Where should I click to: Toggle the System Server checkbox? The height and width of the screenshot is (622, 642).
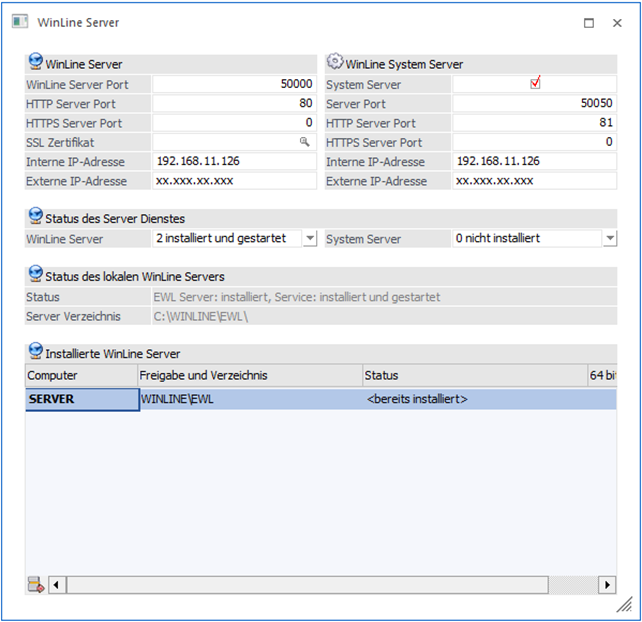coord(535,84)
